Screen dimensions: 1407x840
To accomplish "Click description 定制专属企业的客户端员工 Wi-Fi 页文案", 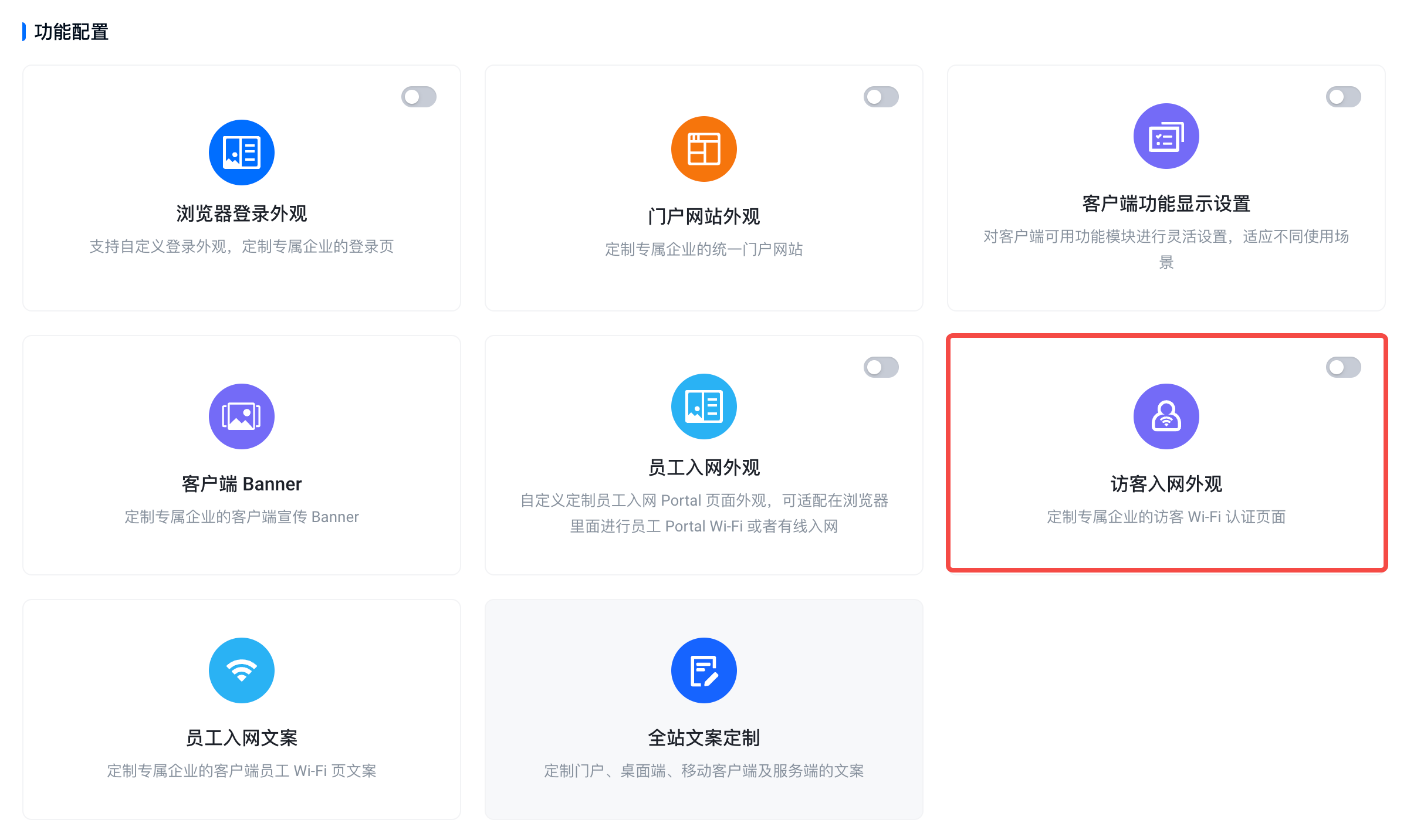I will click(x=241, y=771).
